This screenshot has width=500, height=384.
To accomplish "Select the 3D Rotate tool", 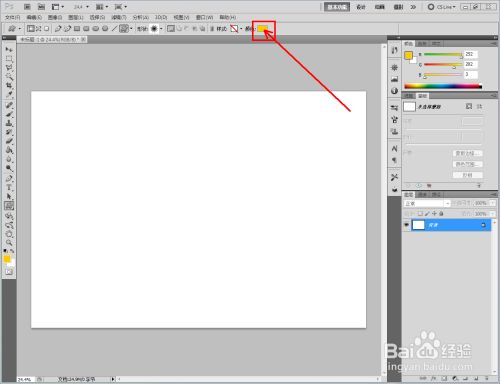I will tap(9, 216).
